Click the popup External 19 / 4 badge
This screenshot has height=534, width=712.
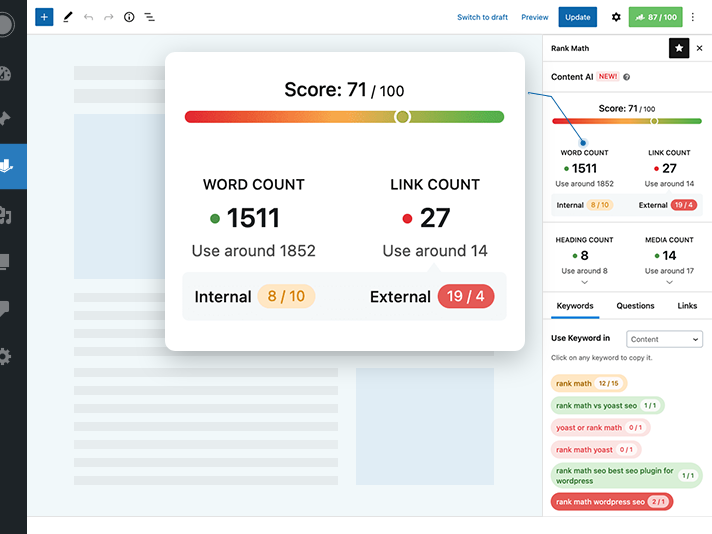coord(465,297)
